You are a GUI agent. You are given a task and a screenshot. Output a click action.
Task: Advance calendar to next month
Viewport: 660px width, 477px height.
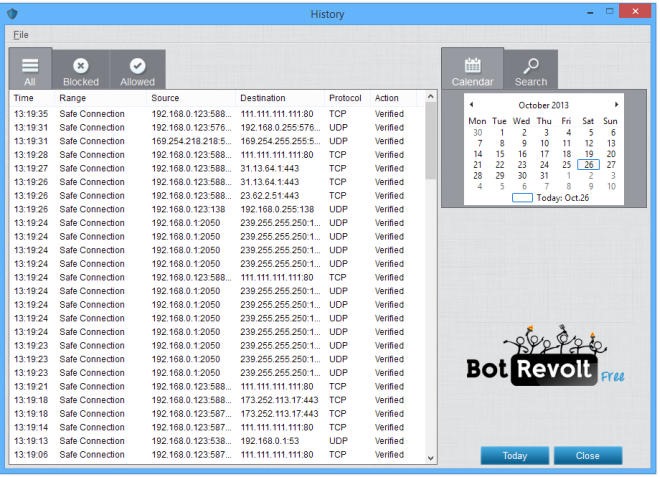pyautogui.click(x=617, y=104)
